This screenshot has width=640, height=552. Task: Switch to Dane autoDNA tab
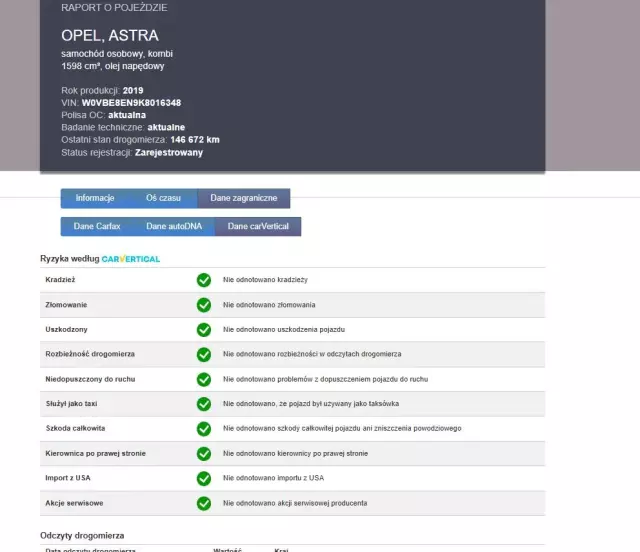pos(173,227)
